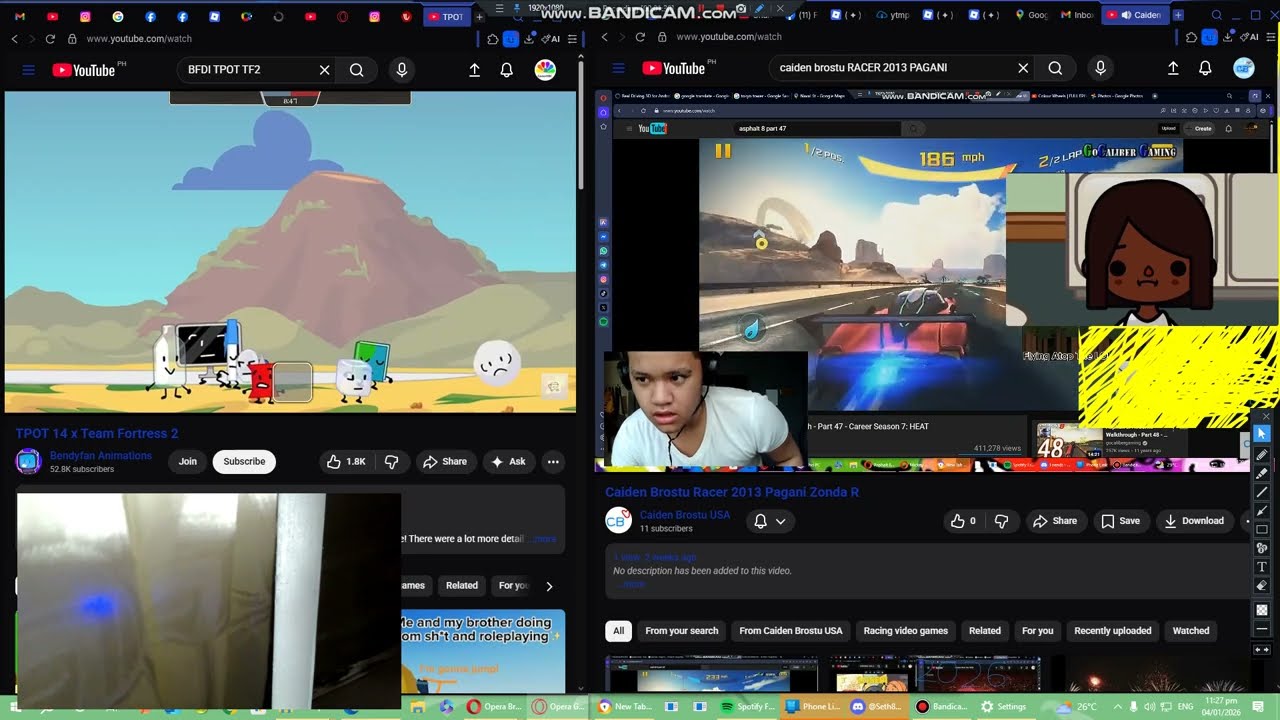Select 'Watched' filter chip
The width and height of the screenshot is (1280, 720).
pos(1191,631)
